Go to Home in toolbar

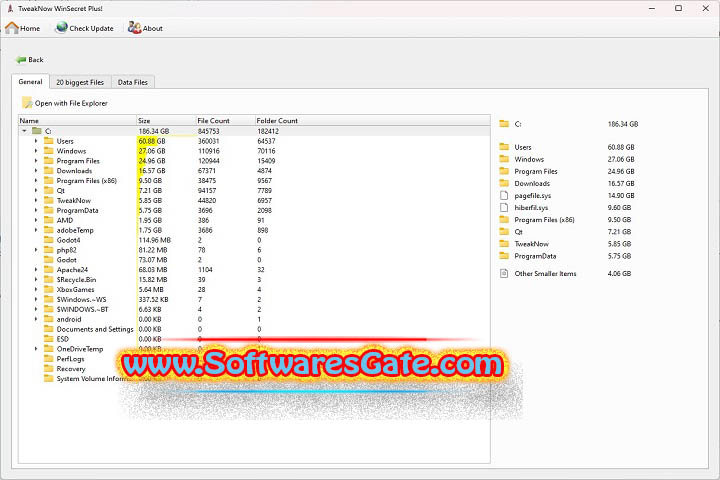coord(22,28)
